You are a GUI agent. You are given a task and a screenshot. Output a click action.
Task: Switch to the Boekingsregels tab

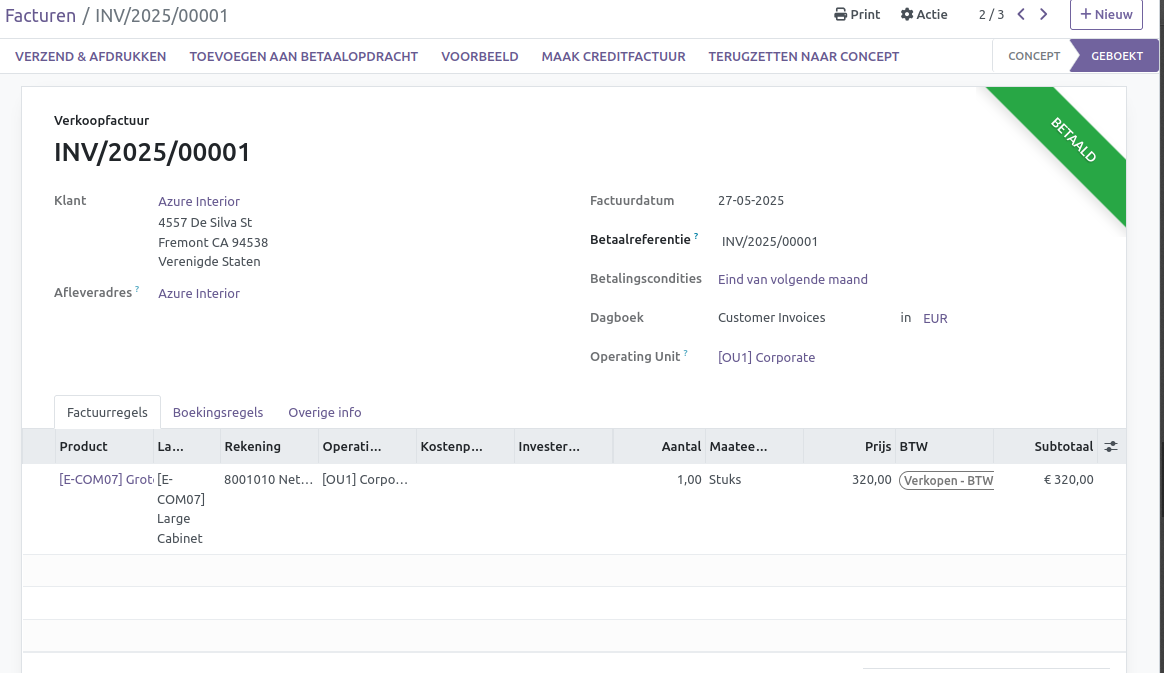point(218,413)
